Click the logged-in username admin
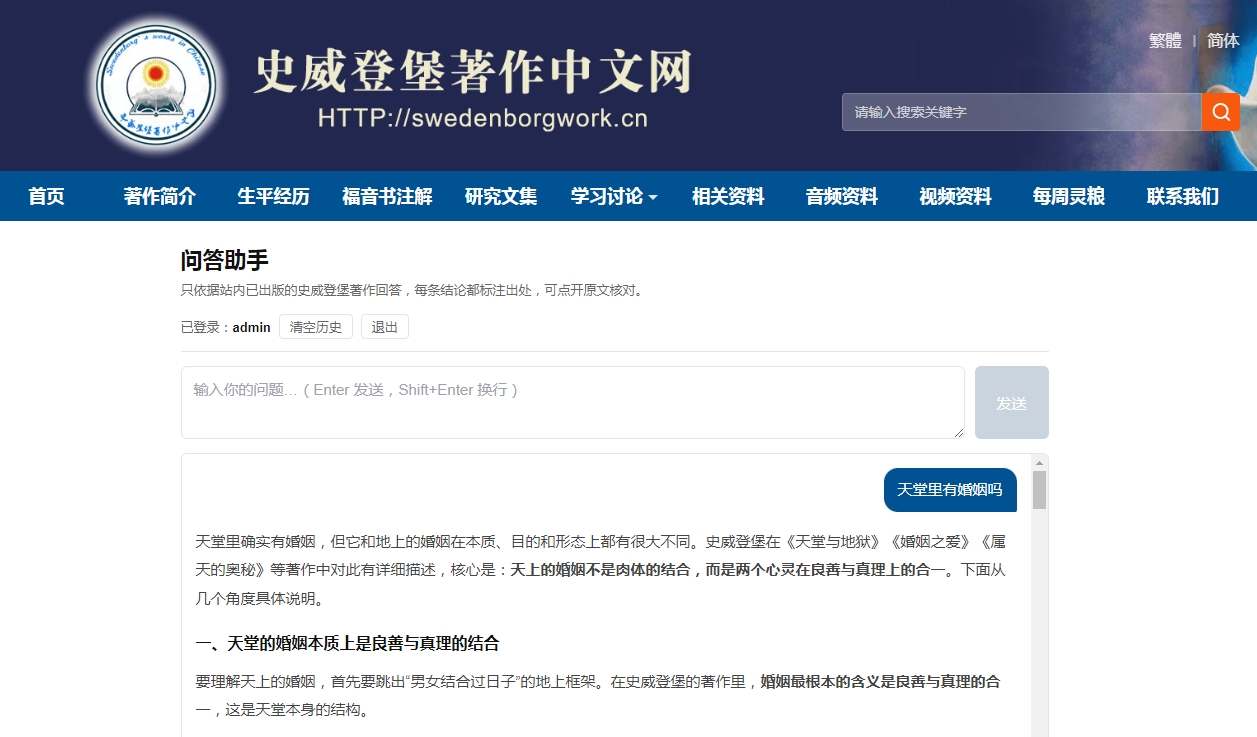This screenshot has width=1257, height=737. [x=252, y=327]
